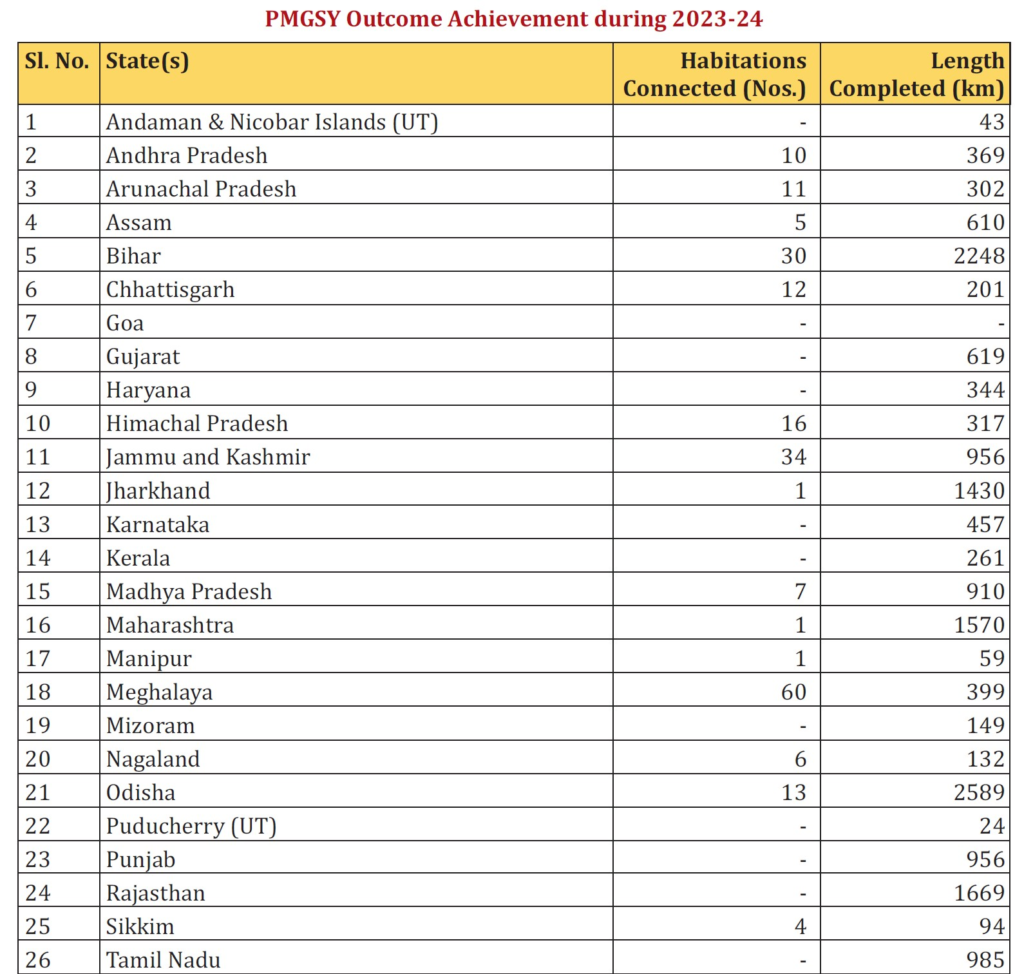Viewport: 1024px width, 974px height.
Task: Click Himachal Pradesh in the state column
Action: click(x=197, y=423)
